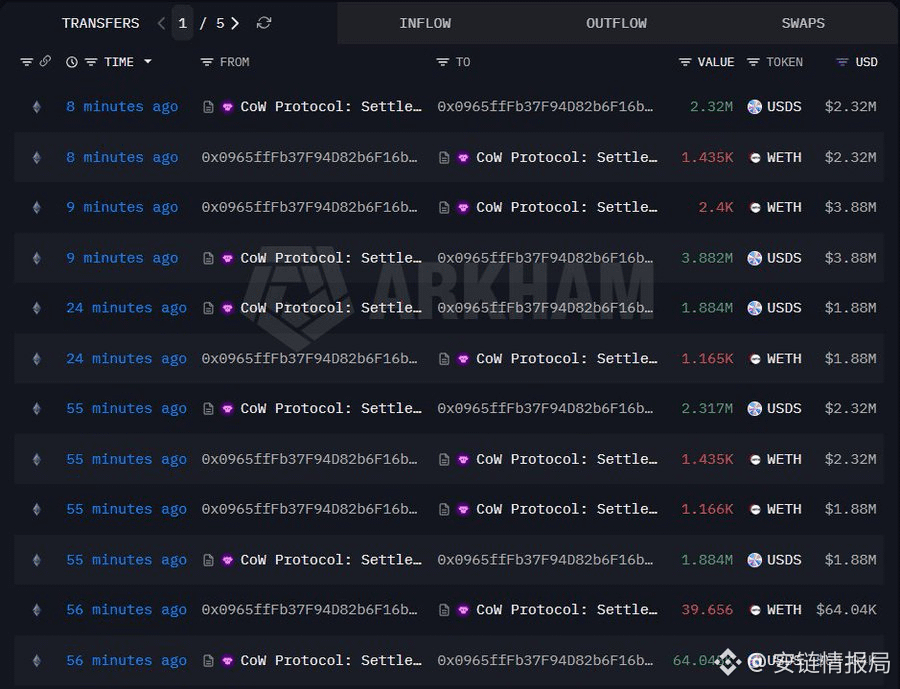Click USDS token icon in 3.882M row
Image resolution: width=900 pixels, height=689 pixels.
(x=755, y=258)
